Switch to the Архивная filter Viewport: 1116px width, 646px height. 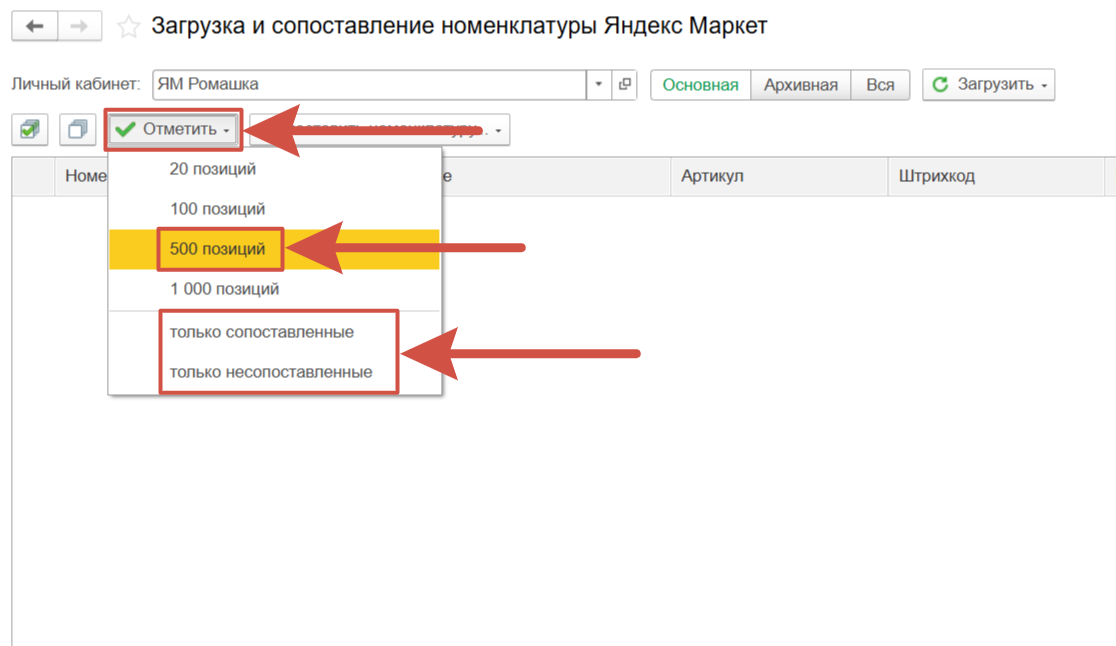click(800, 85)
